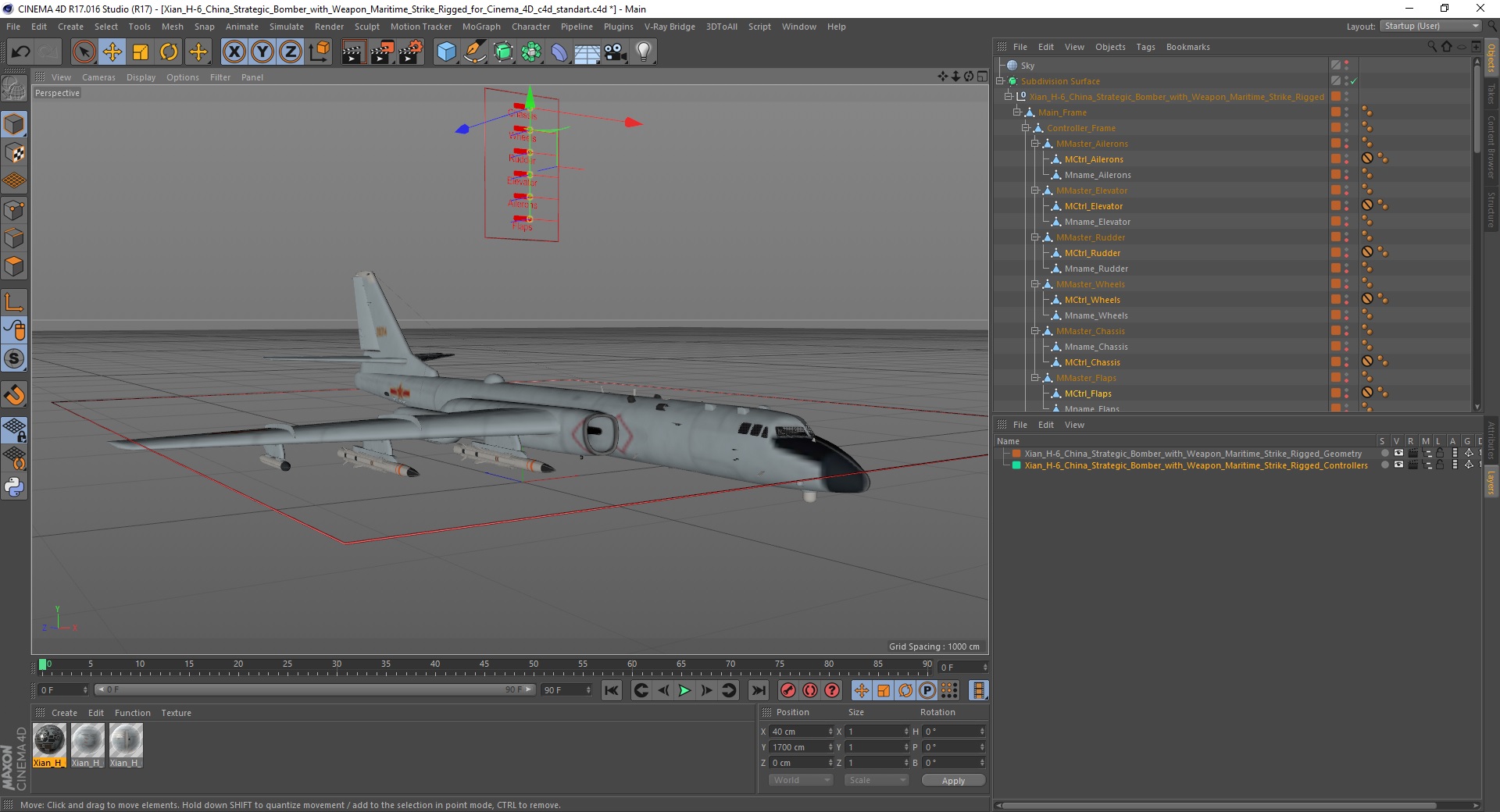Open the Python script icon
The width and height of the screenshot is (1500, 812).
[x=14, y=487]
